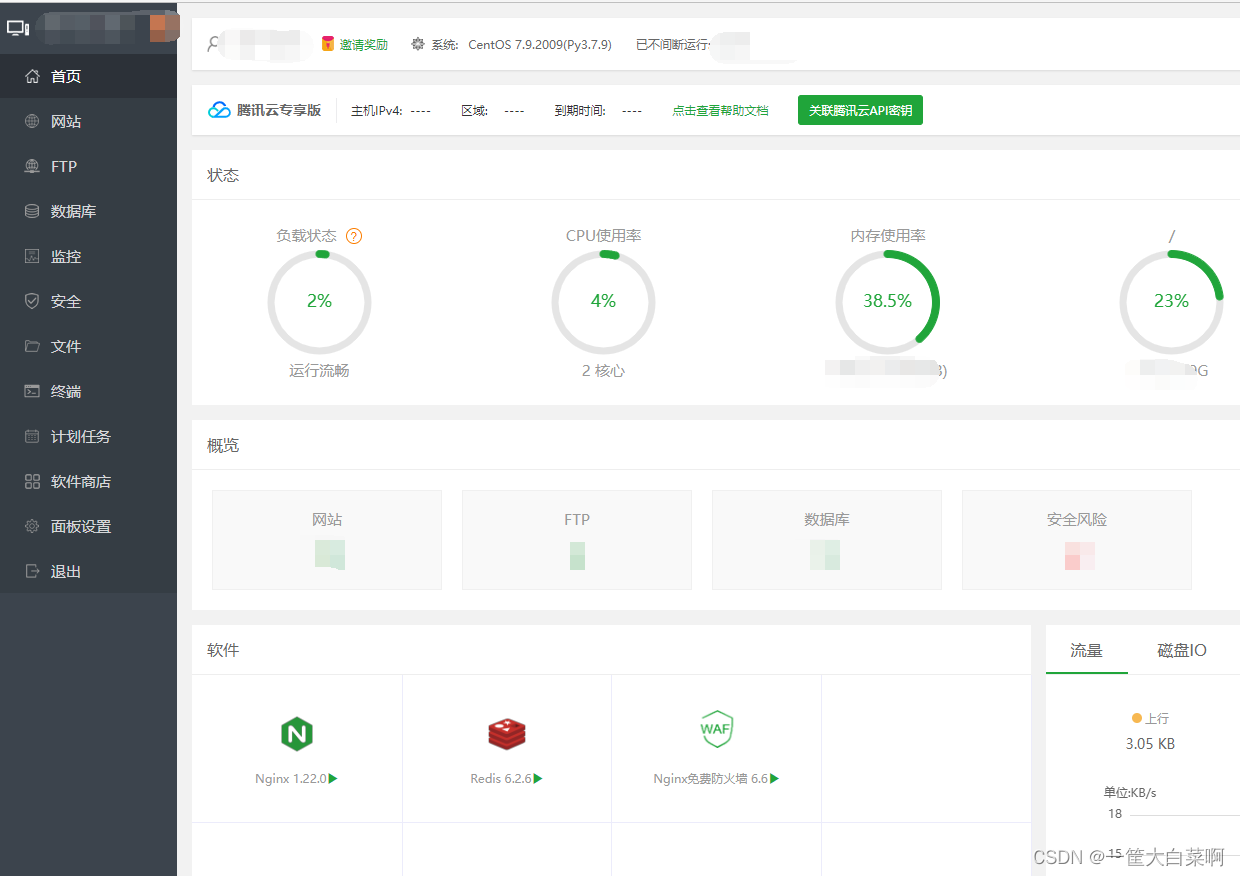Click the Nginx 1.22.0 label
The height and width of the screenshot is (876, 1240).
click(x=291, y=778)
